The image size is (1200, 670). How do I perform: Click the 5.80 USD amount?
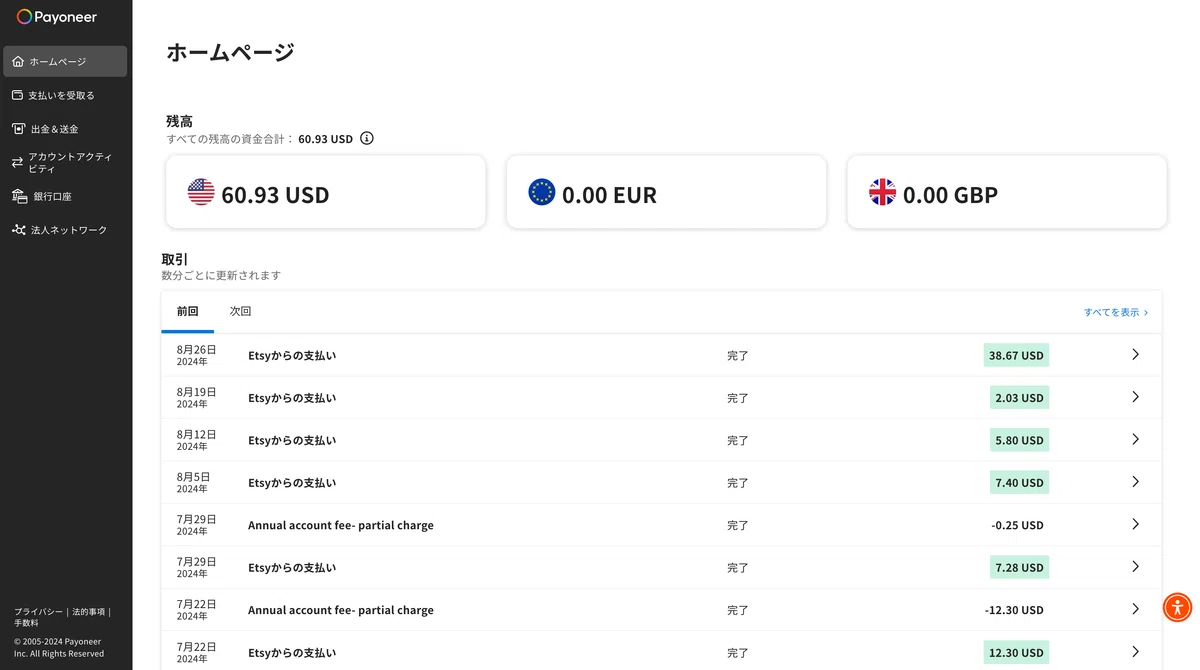pos(1019,440)
